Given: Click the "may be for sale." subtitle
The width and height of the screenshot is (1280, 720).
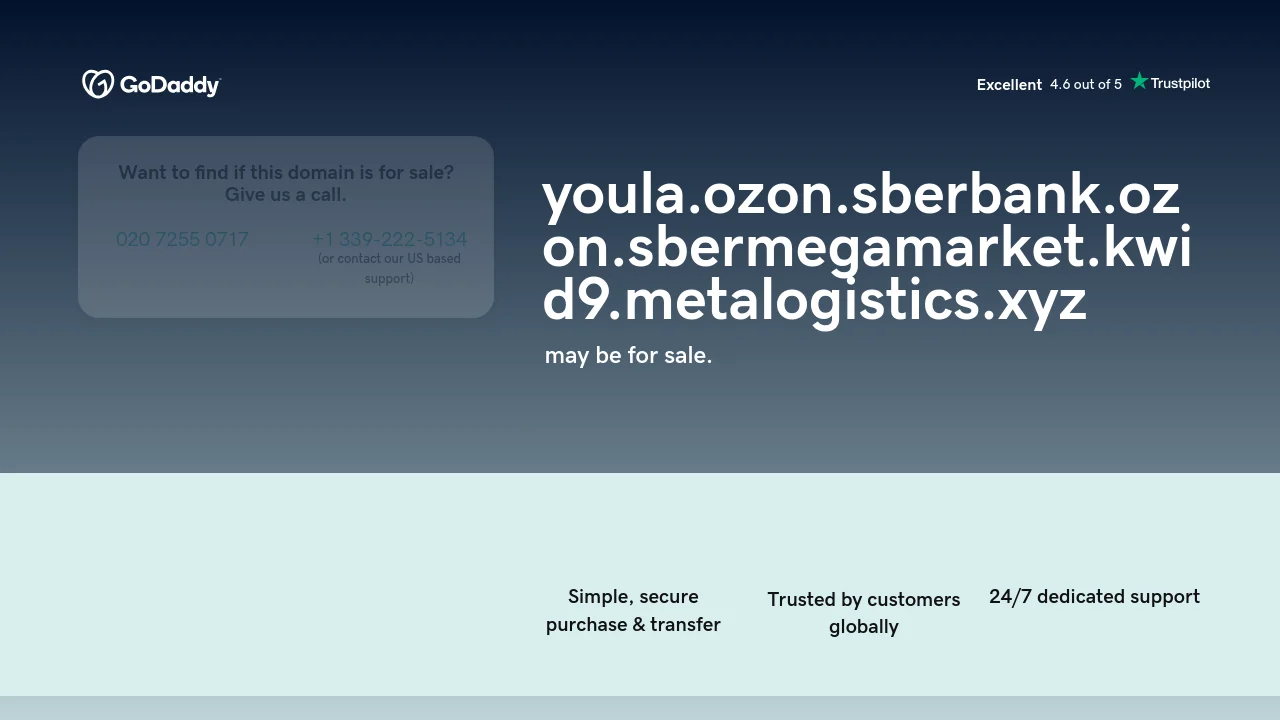Looking at the screenshot, I should click(628, 355).
